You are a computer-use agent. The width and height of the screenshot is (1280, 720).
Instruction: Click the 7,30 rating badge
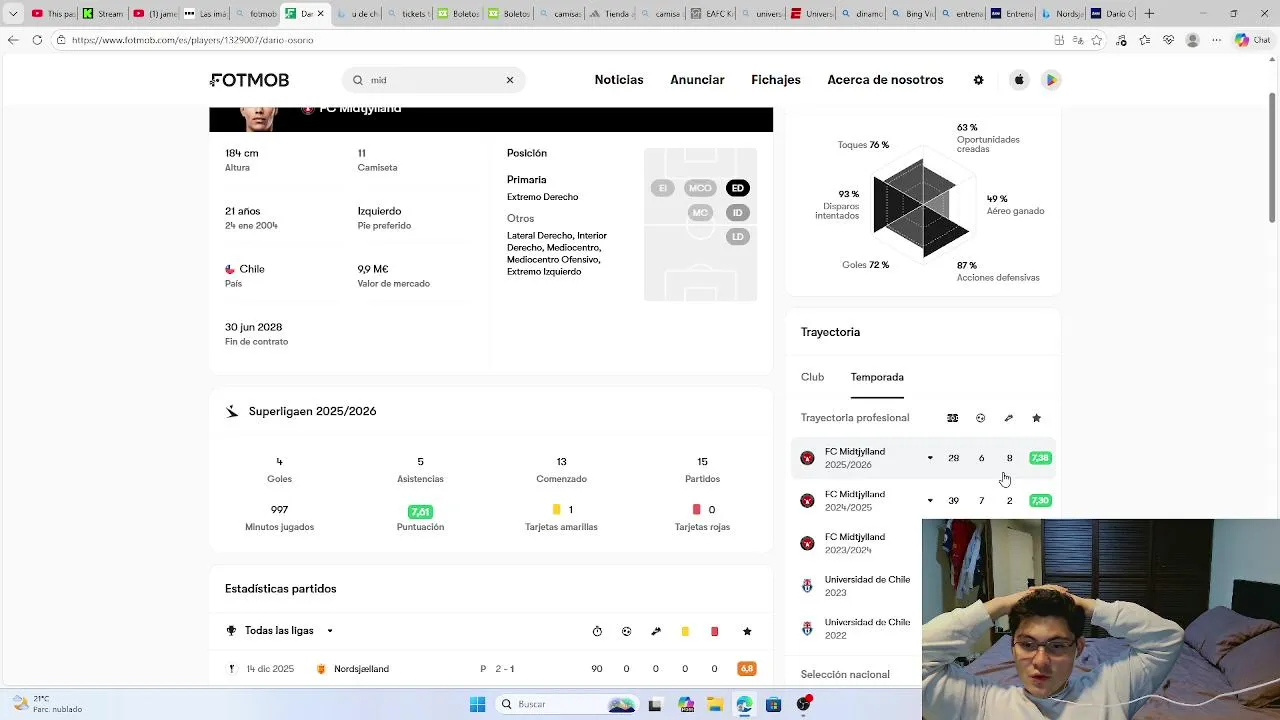click(x=1040, y=501)
